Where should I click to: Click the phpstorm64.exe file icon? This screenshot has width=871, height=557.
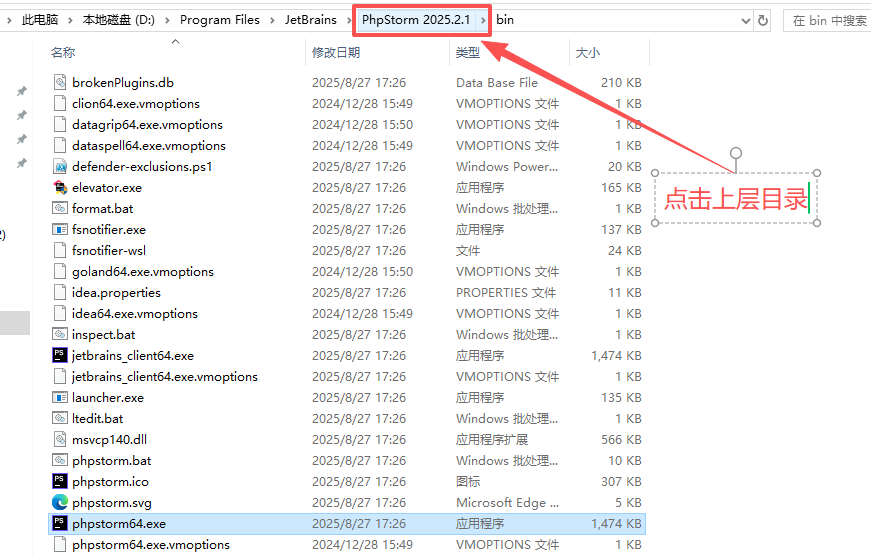coord(59,523)
